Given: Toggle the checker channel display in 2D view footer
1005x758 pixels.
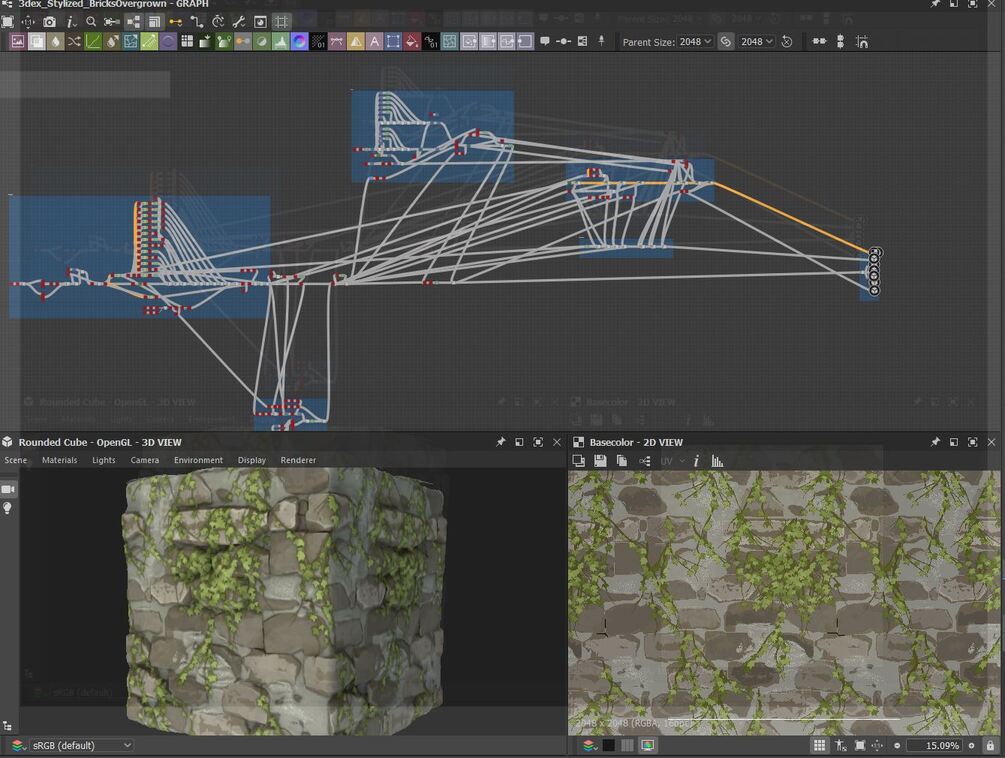Looking at the screenshot, I should [x=627, y=745].
